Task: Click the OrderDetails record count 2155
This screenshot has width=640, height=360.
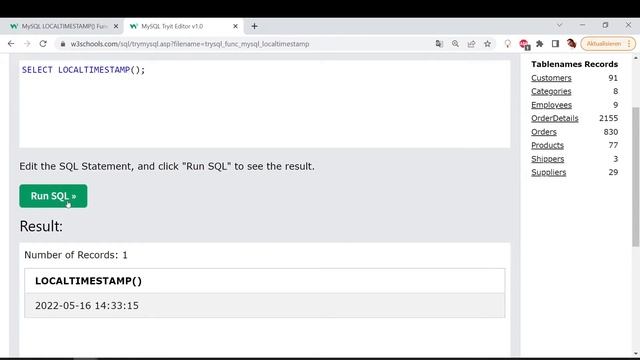Action: pyautogui.click(x=608, y=118)
